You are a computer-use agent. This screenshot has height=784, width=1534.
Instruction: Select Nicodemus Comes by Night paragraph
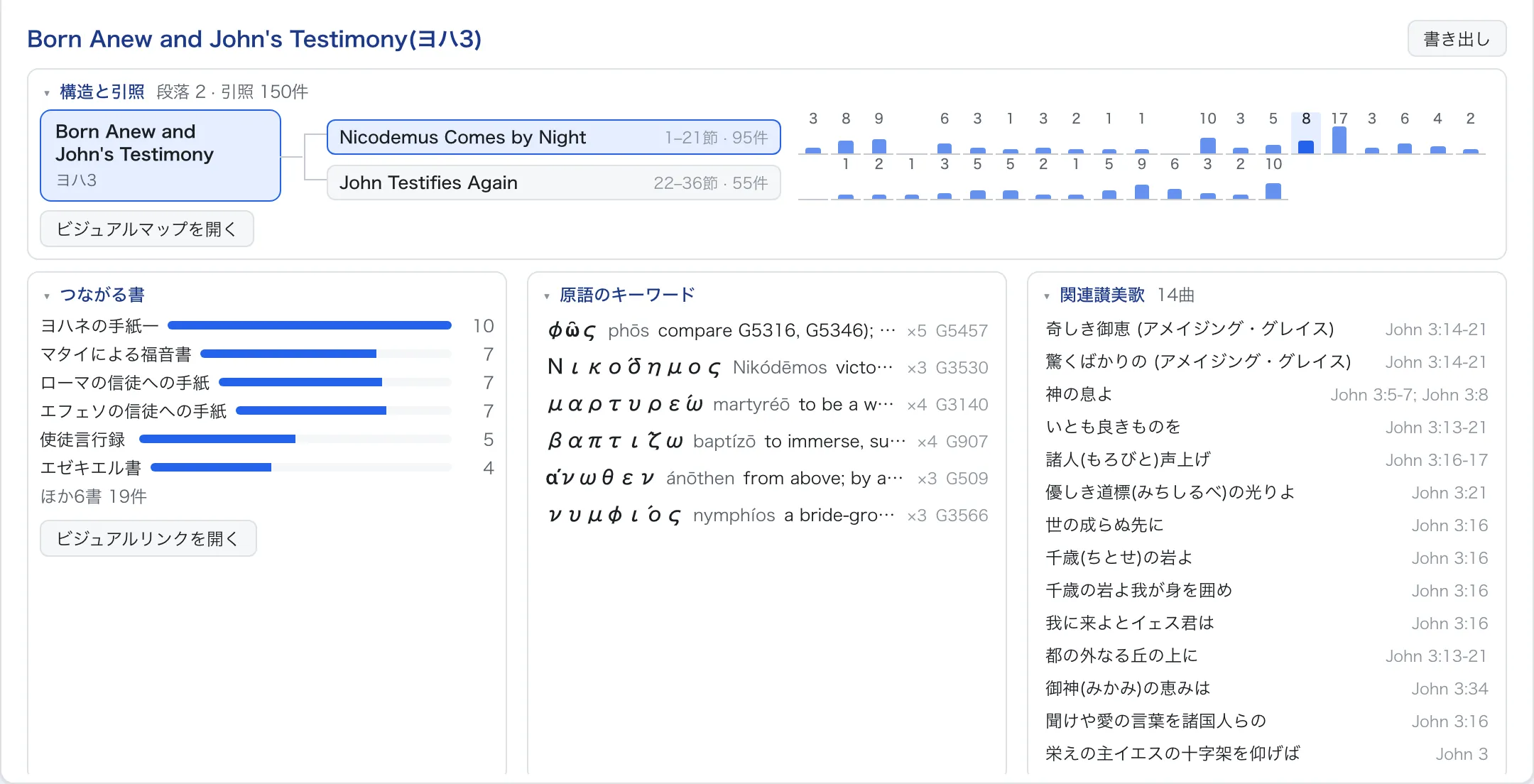tap(554, 137)
